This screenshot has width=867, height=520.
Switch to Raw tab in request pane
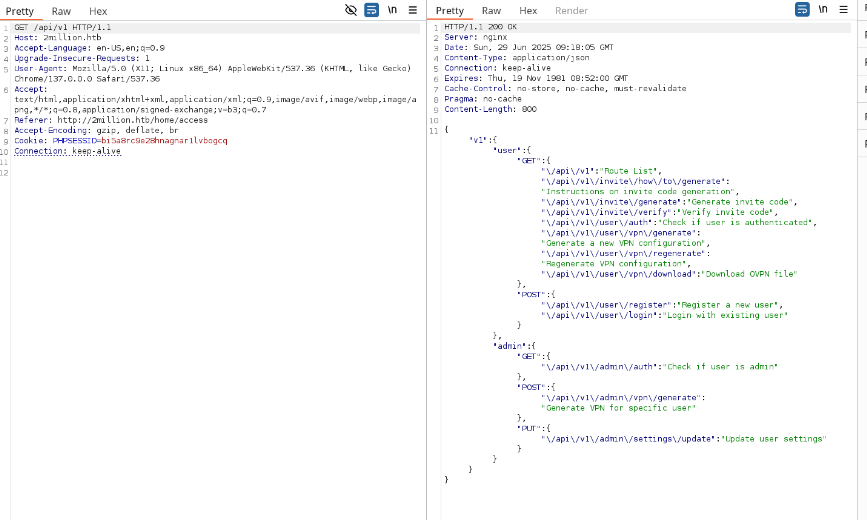point(61,11)
